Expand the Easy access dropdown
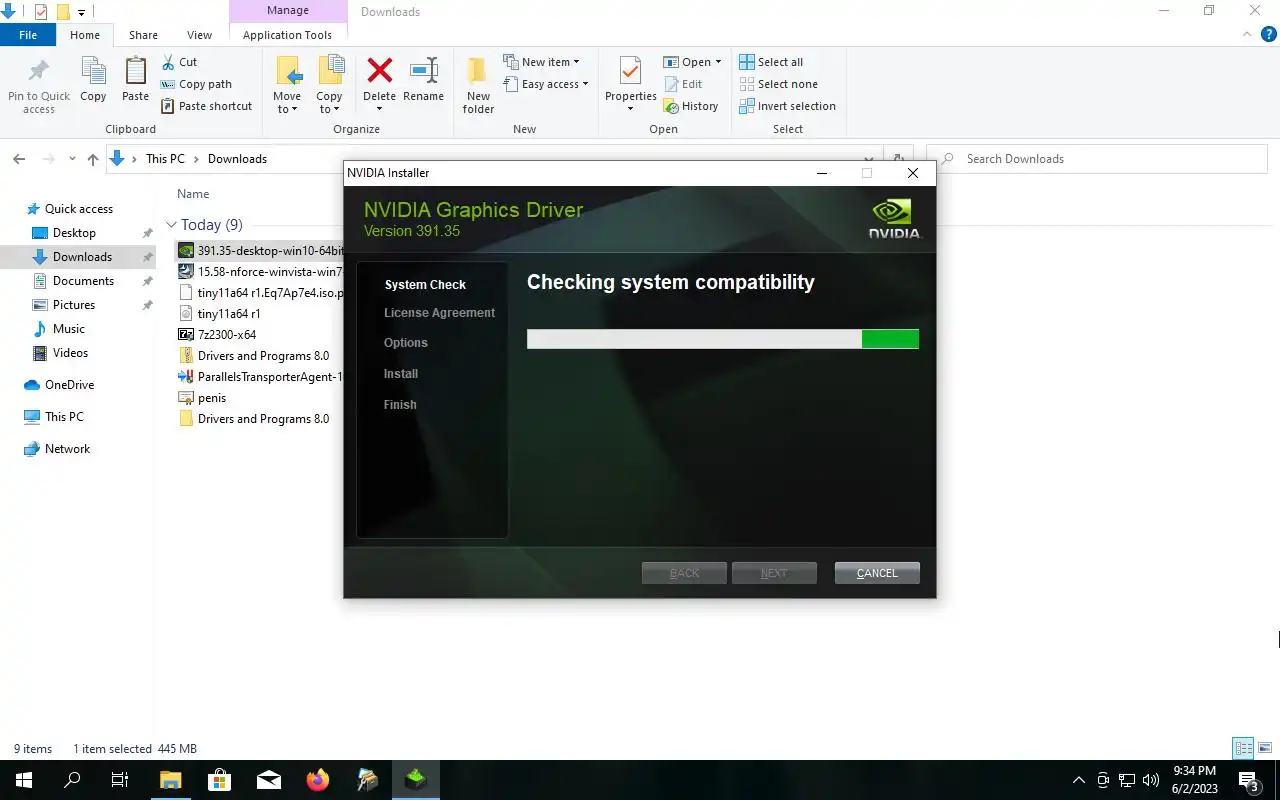The image size is (1280, 800). tap(545, 84)
